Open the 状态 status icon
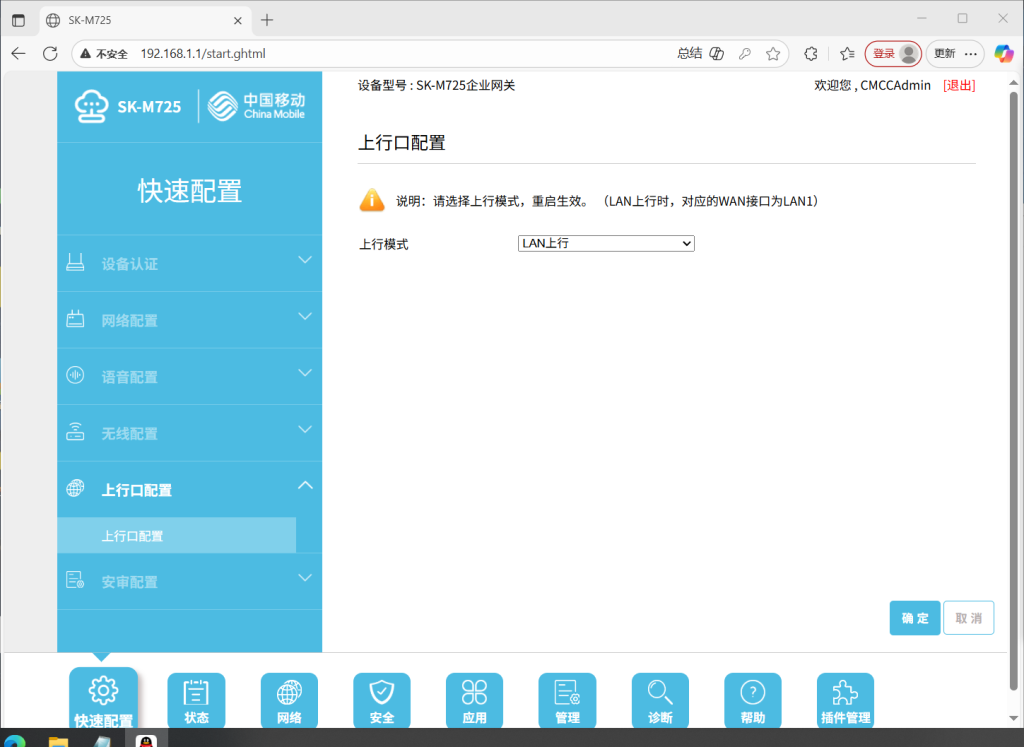The height and width of the screenshot is (747, 1024). click(x=196, y=700)
